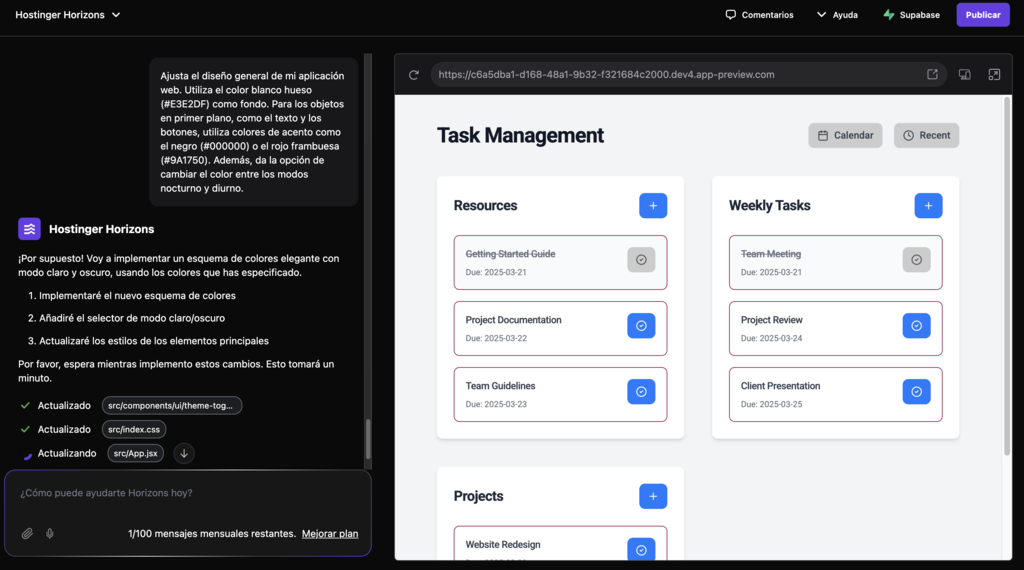Expand the Ayuda help menu
This screenshot has height=570, width=1024.
coord(837,14)
